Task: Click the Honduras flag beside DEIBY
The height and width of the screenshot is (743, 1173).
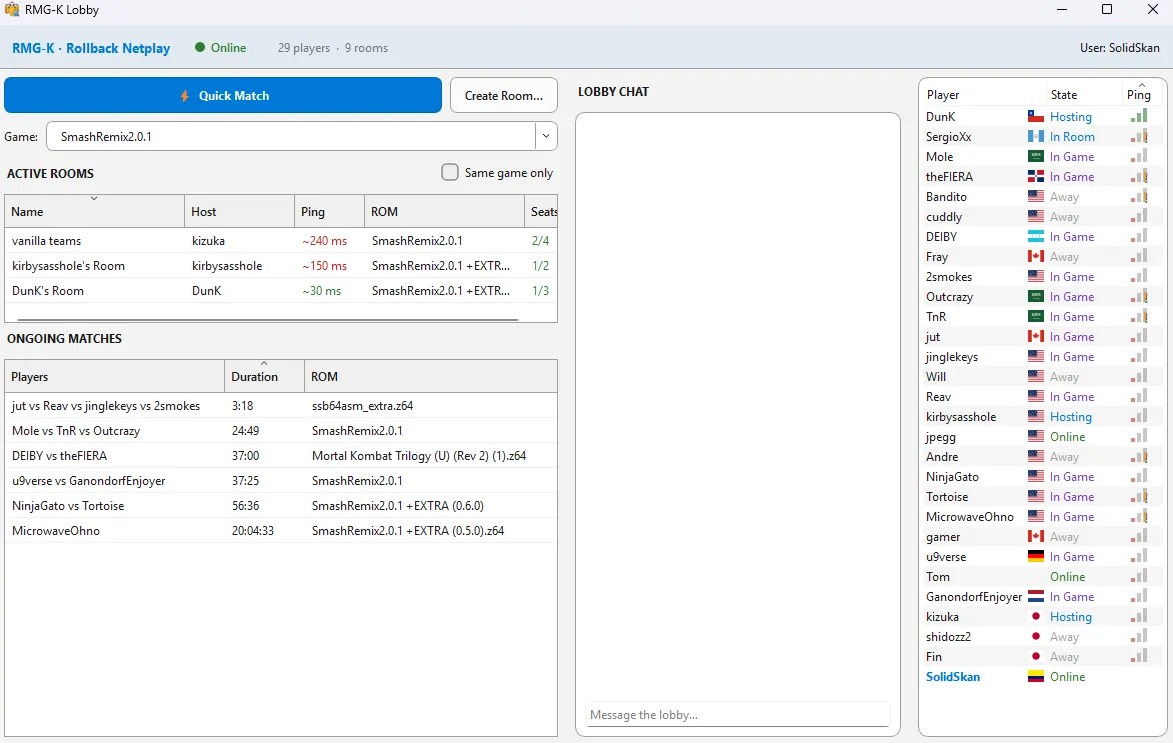Action: pyautogui.click(x=1035, y=236)
